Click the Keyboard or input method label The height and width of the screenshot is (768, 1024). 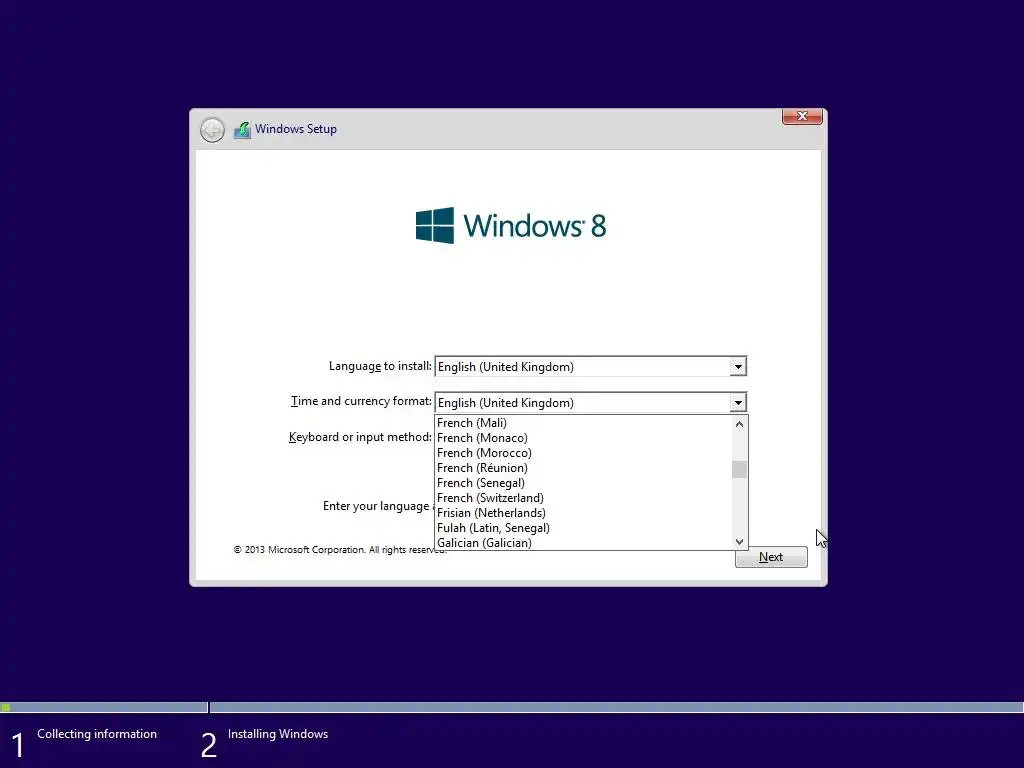(x=360, y=437)
